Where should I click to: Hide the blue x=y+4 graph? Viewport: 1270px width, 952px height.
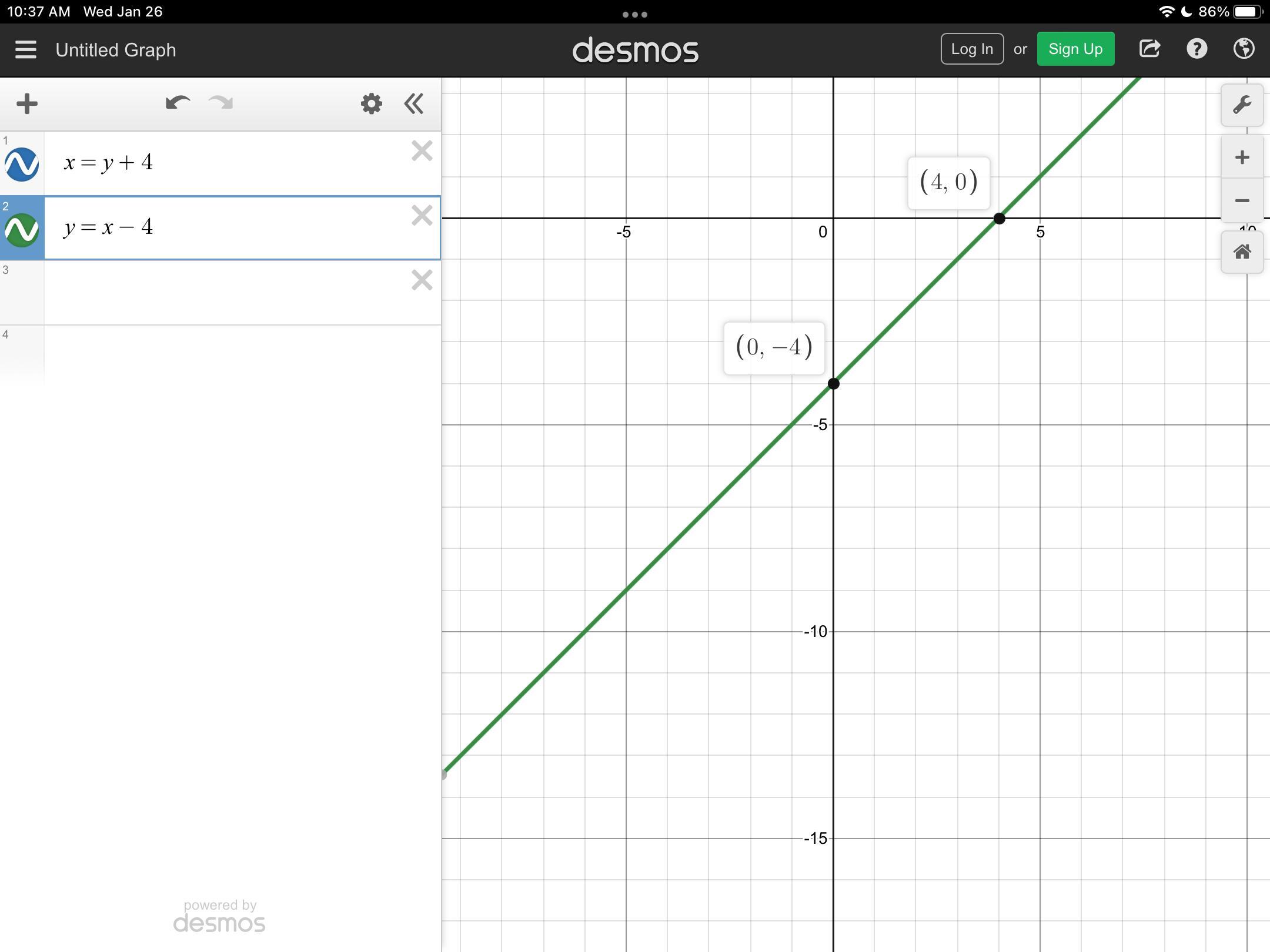tap(22, 164)
